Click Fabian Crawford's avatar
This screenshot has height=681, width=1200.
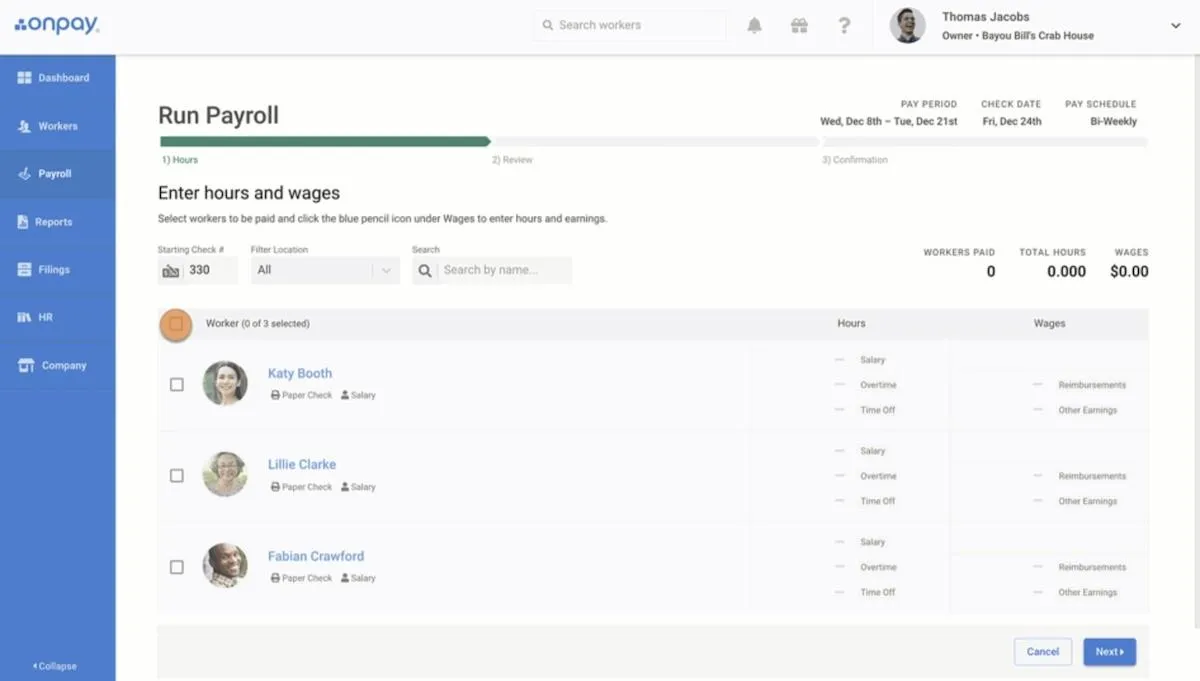point(225,565)
